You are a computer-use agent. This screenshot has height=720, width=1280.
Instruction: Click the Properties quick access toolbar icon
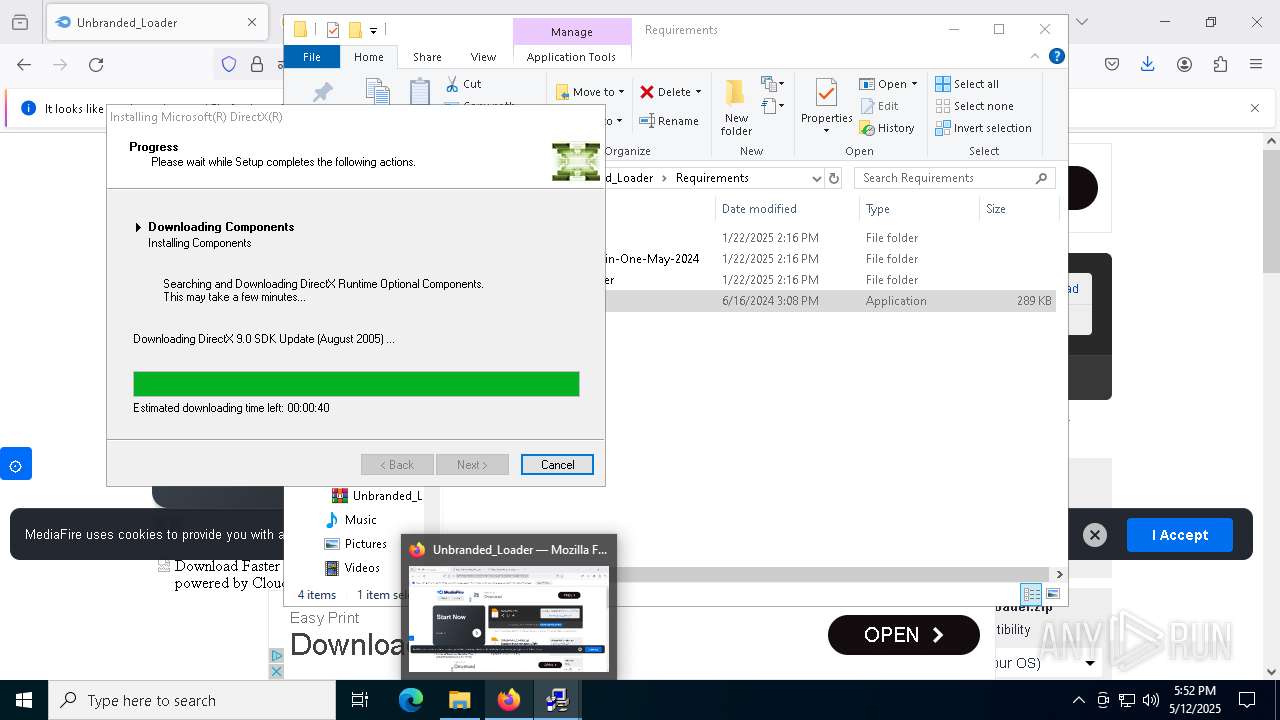click(x=333, y=30)
